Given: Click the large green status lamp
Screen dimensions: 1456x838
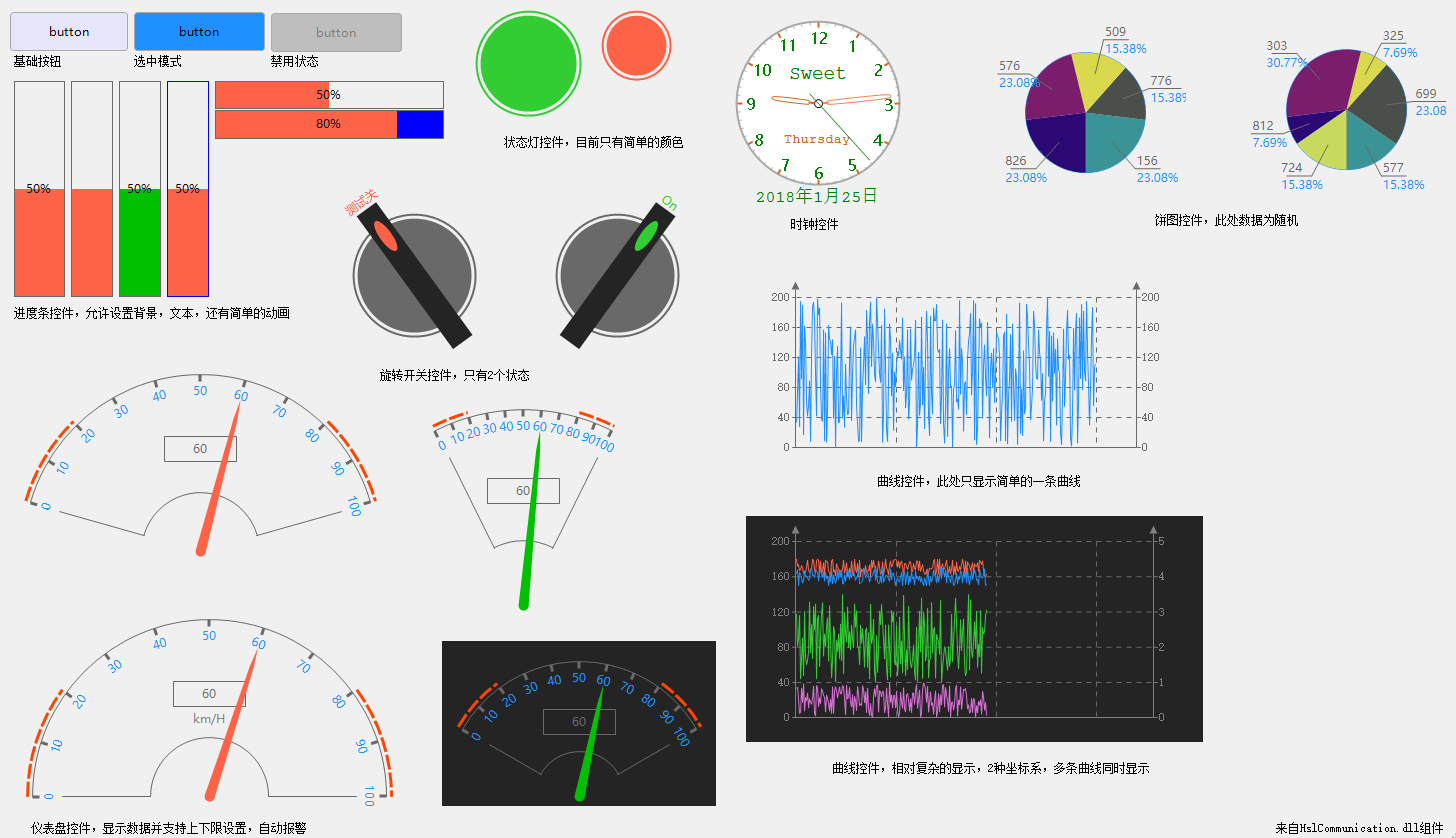Looking at the screenshot, I should coord(528,63).
